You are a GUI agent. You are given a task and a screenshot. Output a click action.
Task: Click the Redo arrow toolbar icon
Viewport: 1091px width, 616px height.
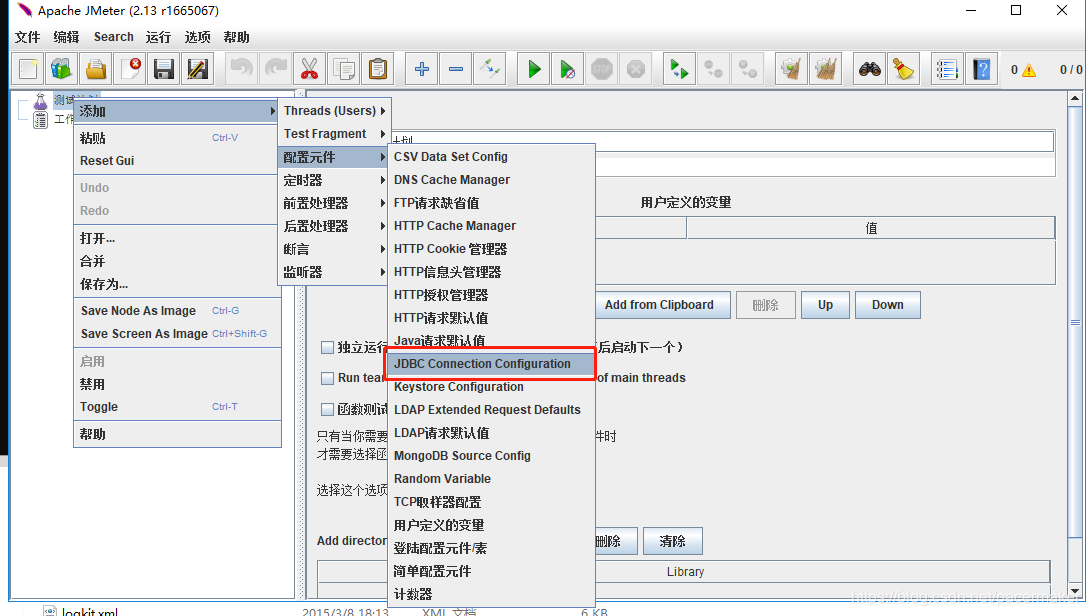[276, 69]
